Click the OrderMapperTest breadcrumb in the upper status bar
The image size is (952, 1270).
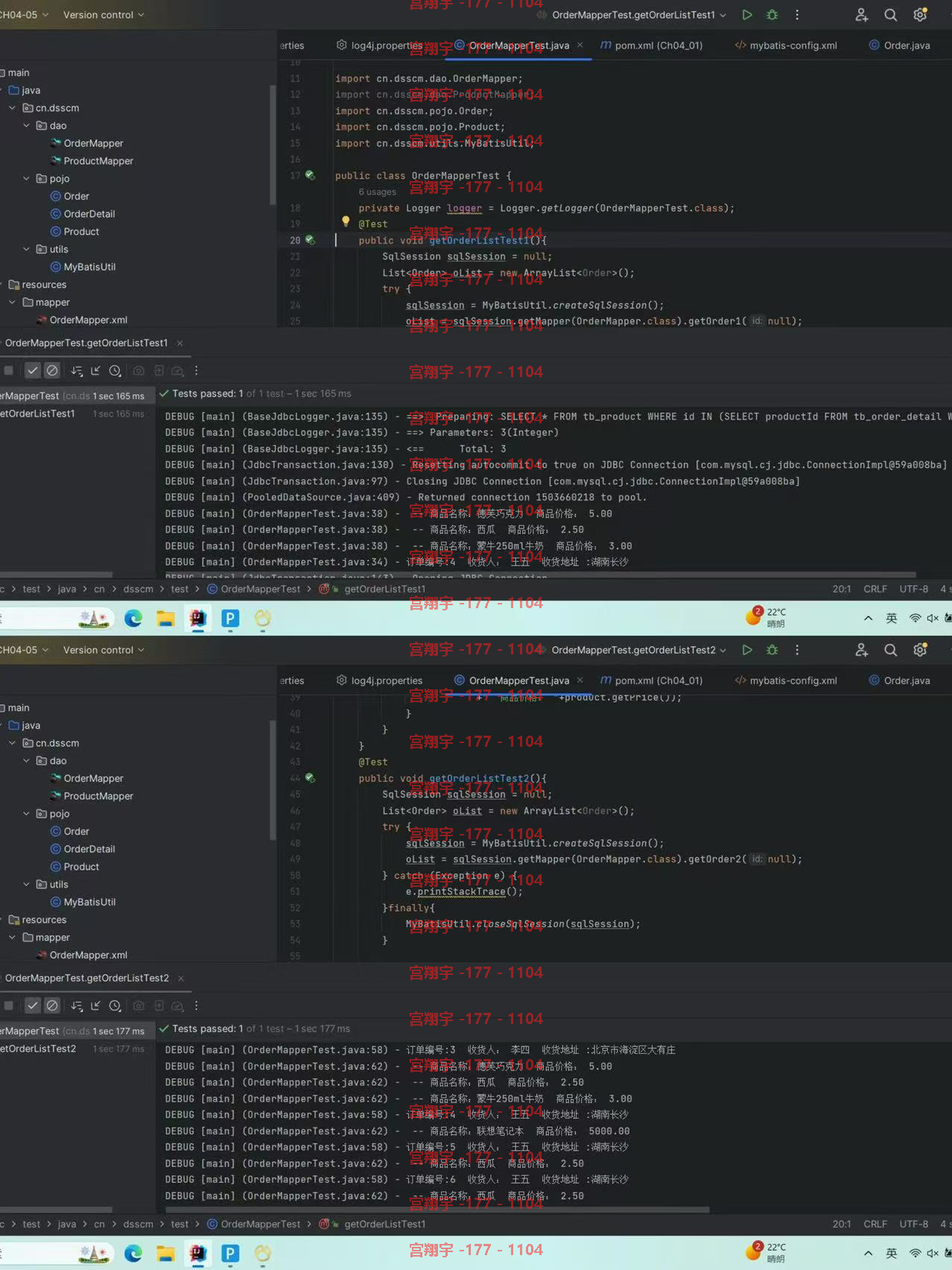coord(253,589)
